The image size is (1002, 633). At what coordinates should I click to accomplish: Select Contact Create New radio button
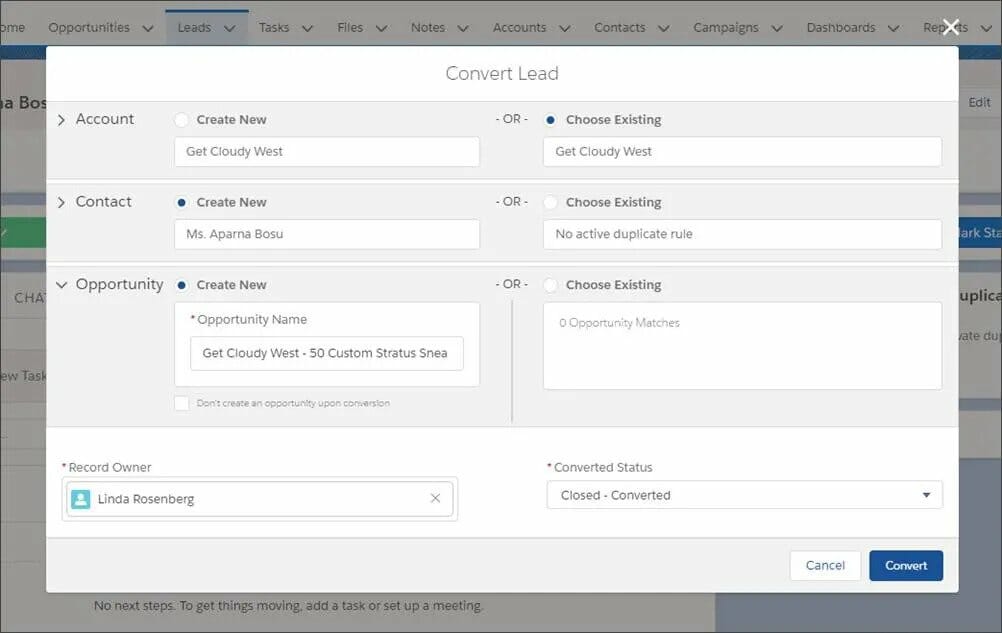(x=181, y=202)
